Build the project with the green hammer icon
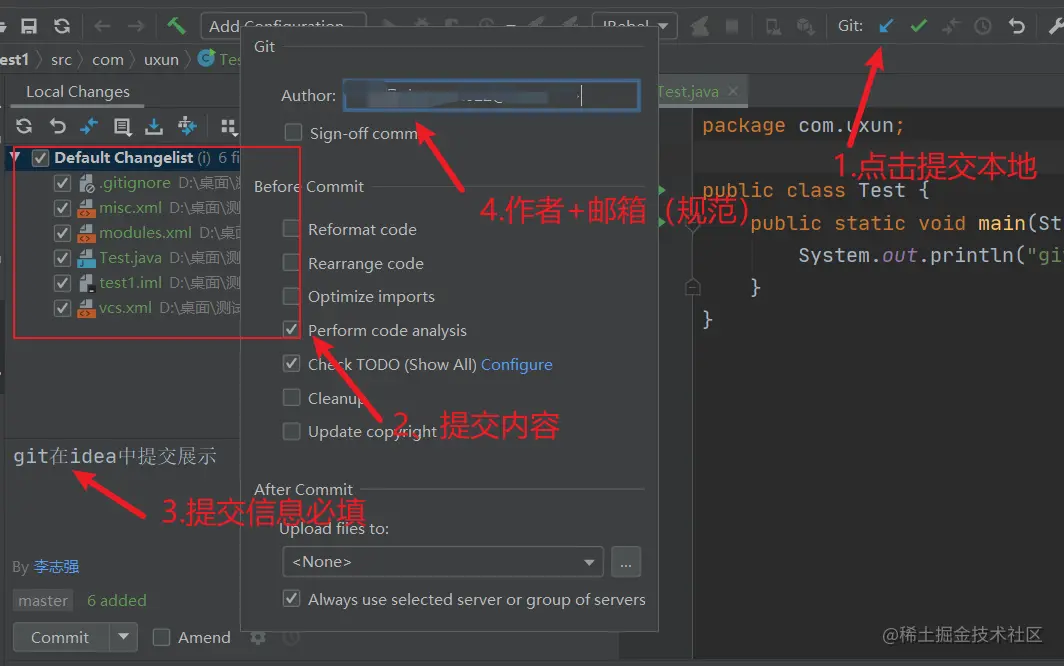 coord(176,26)
